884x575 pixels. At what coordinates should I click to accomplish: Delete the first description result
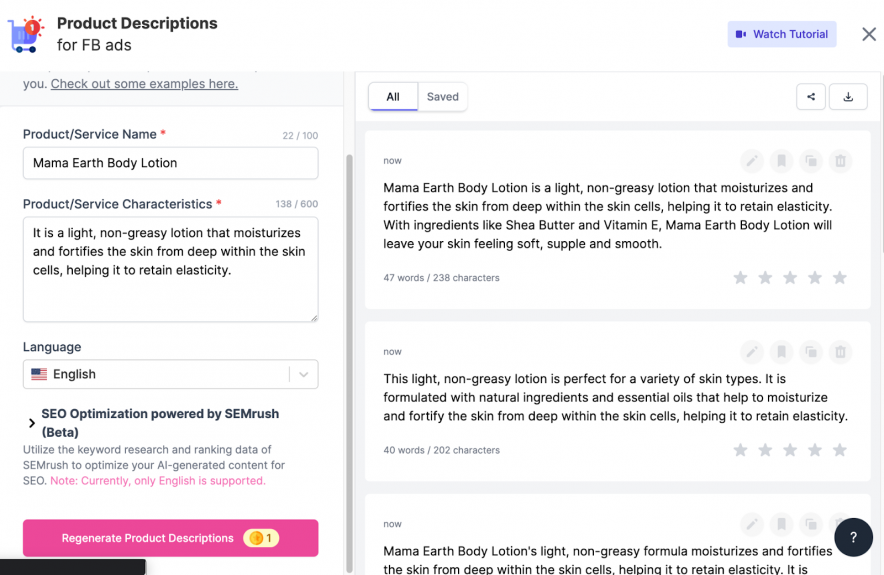pyautogui.click(x=840, y=161)
